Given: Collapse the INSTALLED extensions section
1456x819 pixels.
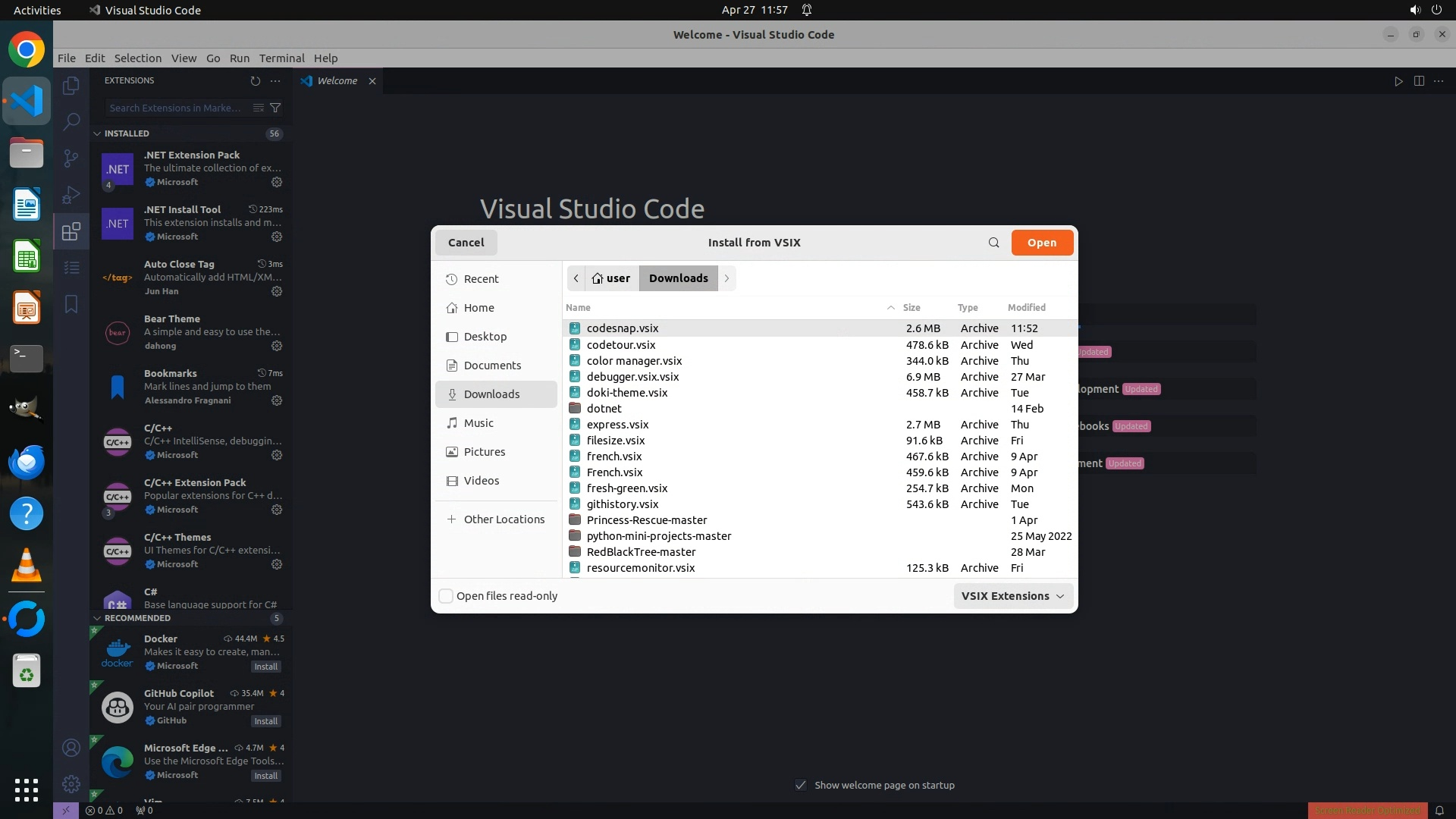Looking at the screenshot, I should click(x=97, y=133).
